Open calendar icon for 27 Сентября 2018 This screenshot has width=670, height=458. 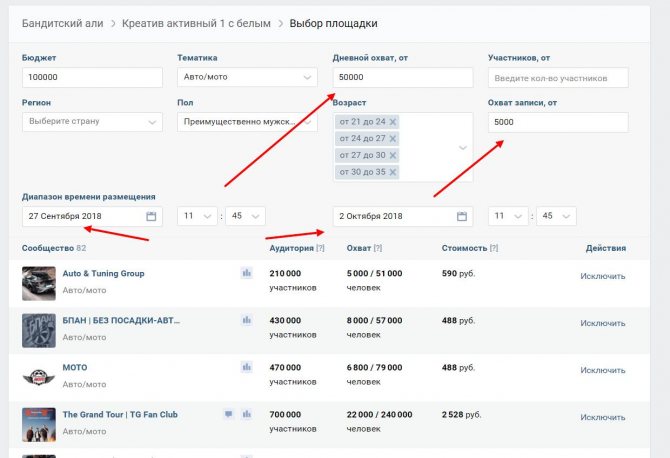coord(151,216)
